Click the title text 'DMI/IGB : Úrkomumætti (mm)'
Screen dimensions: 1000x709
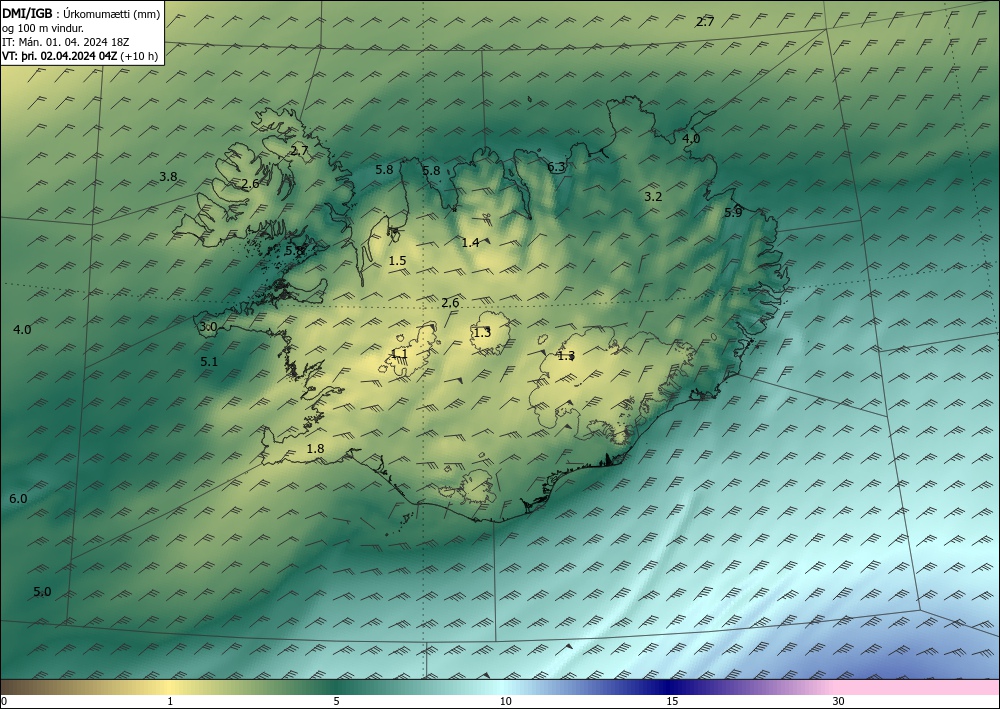pos(81,13)
